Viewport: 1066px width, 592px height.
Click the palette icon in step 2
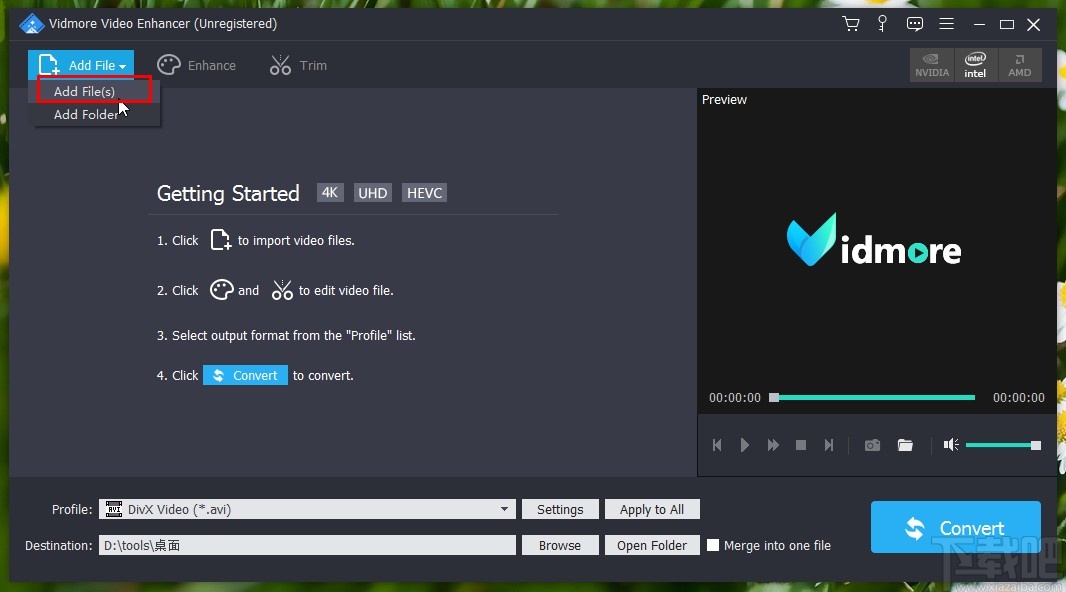[222, 290]
